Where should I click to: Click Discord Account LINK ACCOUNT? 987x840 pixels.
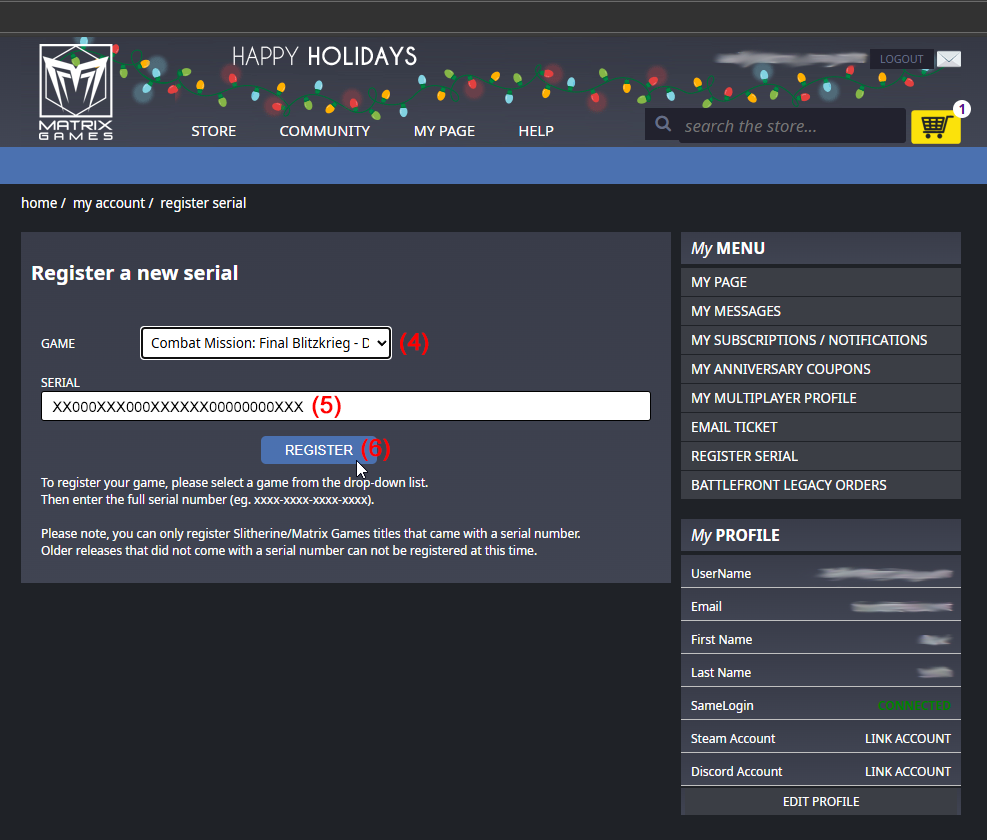(908, 771)
